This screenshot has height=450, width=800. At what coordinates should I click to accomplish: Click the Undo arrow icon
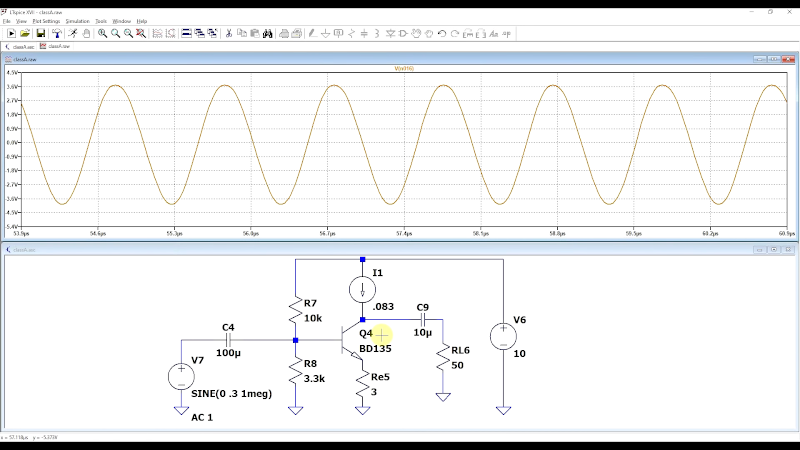[442, 33]
